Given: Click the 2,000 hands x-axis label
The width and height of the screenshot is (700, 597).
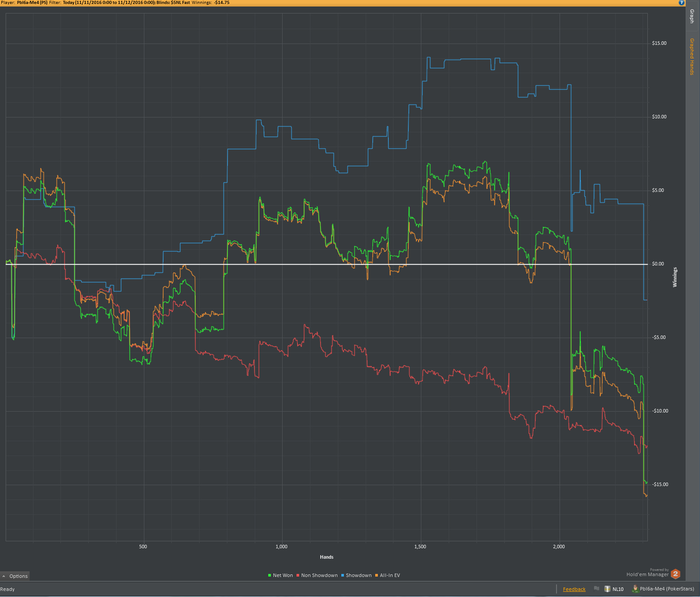Looking at the screenshot, I should click(x=559, y=547).
